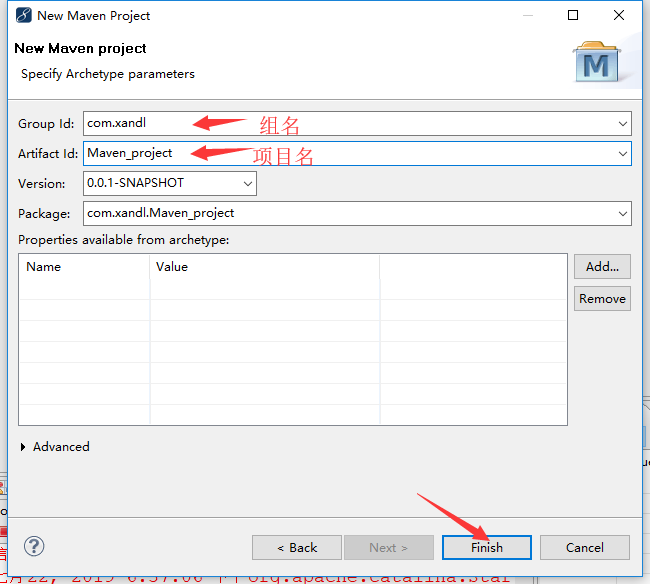This screenshot has height=584, width=650.
Task: Click the Name column header
Action: tap(85, 267)
